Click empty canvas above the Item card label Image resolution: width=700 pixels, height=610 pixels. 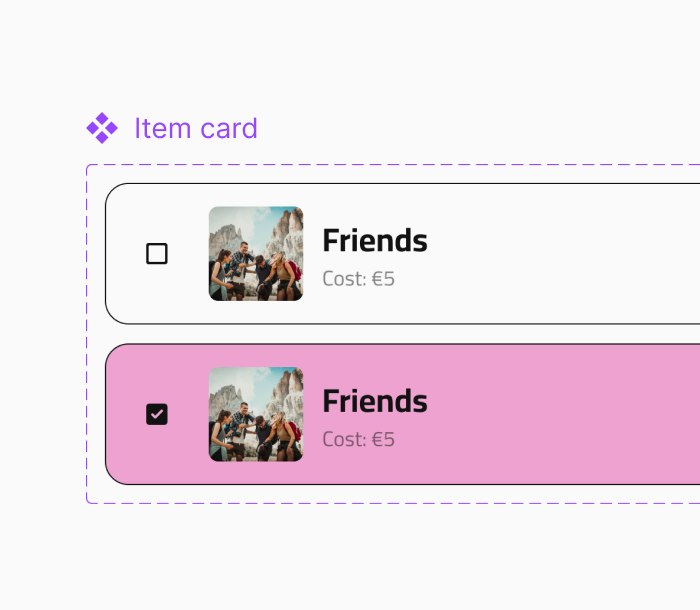pos(300,55)
